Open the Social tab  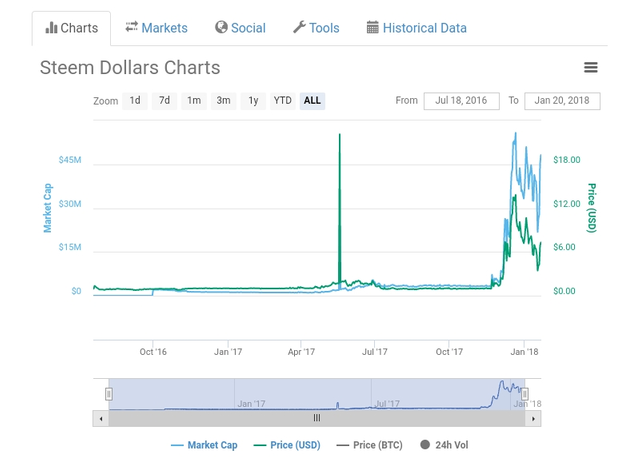(x=240, y=28)
